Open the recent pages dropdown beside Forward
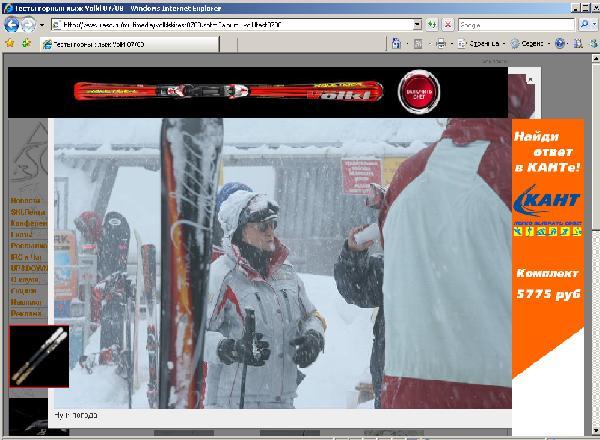Screen dimensions: 600x440 coord(42,25)
